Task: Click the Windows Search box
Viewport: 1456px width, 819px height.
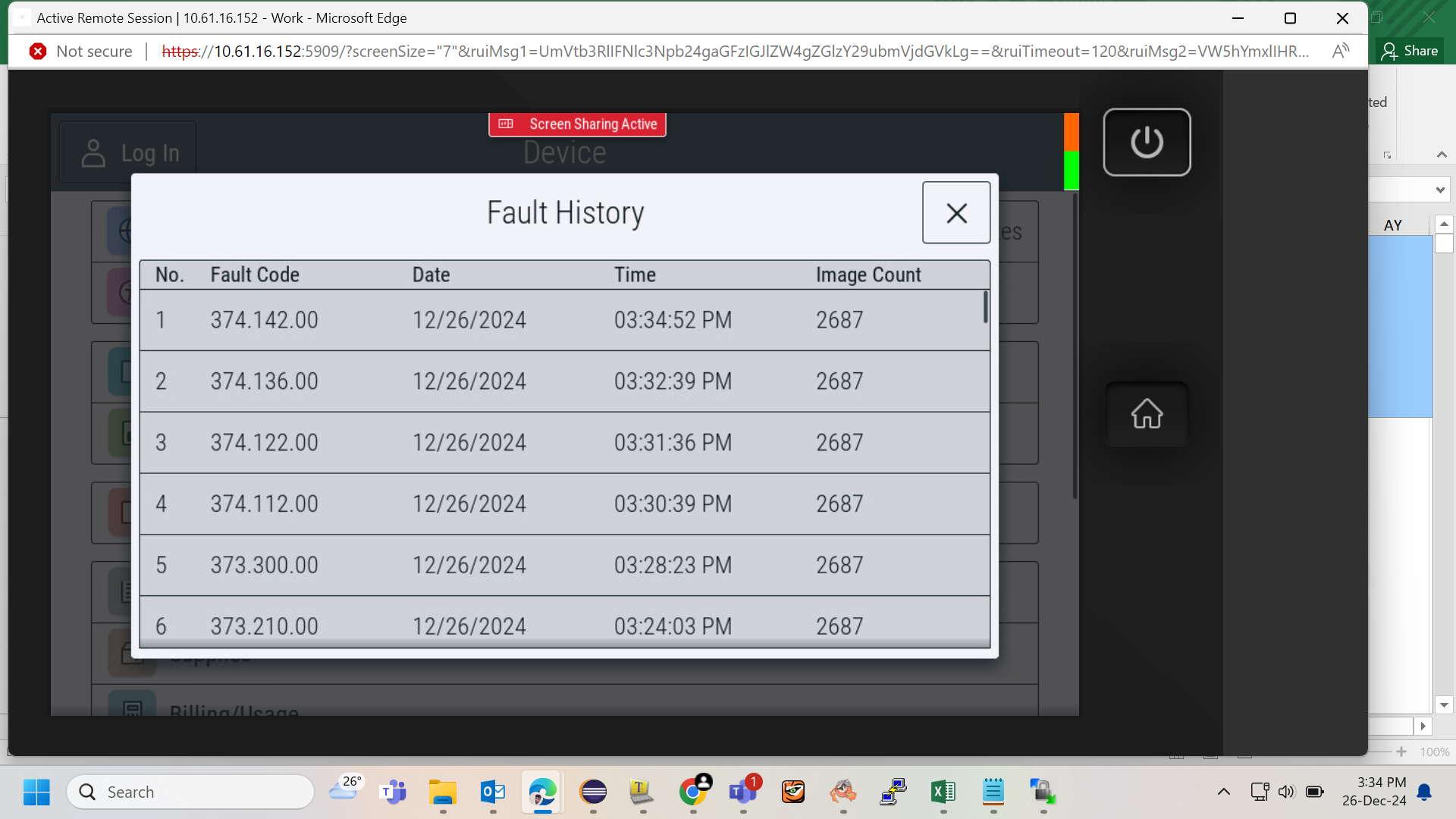Action: tap(190, 792)
